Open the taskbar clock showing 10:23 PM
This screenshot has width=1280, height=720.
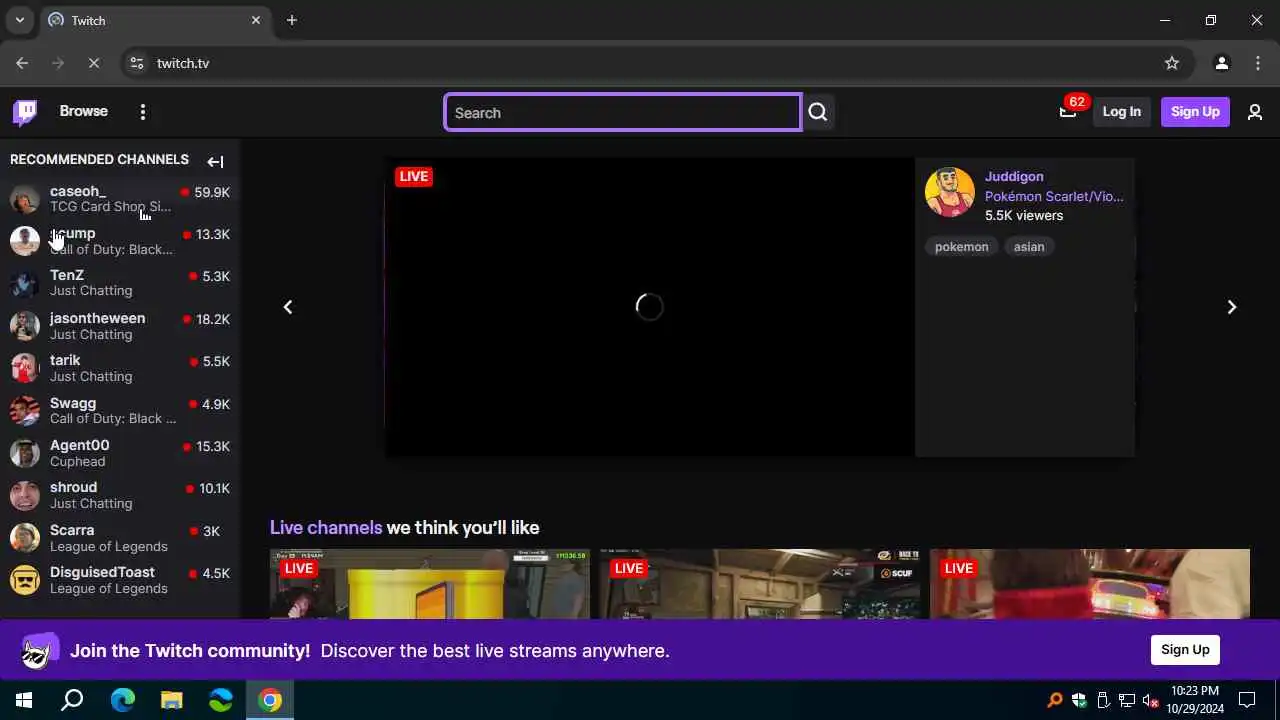[x=1194, y=700]
